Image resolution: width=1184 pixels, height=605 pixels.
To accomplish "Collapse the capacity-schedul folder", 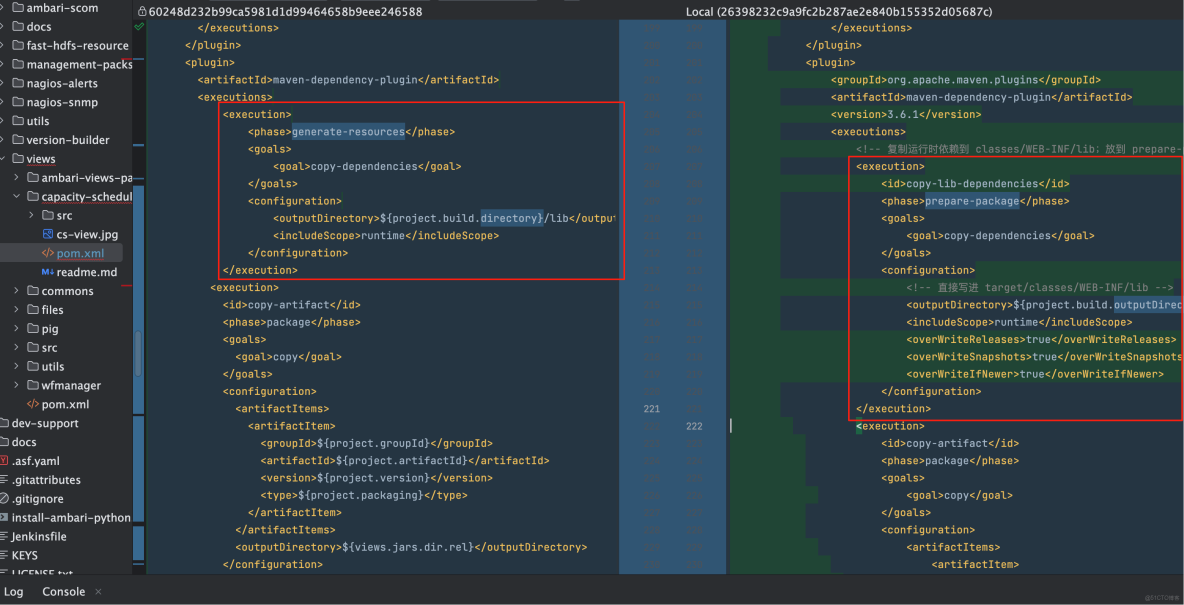I will tap(17, 196).
